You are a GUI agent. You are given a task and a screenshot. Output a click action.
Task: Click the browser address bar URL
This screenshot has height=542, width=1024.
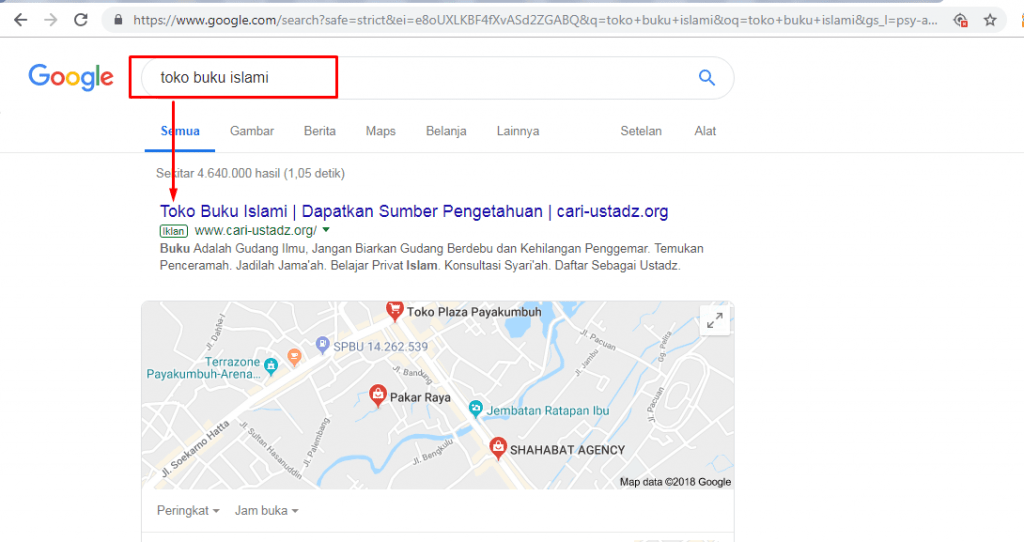click(x=535, y=20)
